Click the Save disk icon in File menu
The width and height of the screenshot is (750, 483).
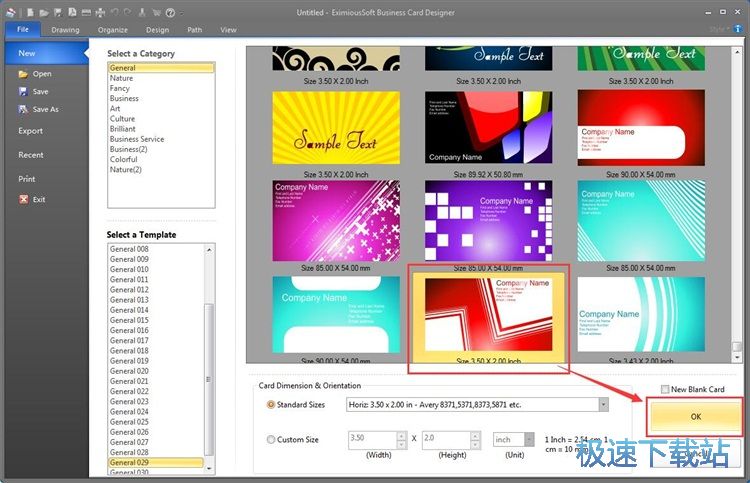pos(23,91)
